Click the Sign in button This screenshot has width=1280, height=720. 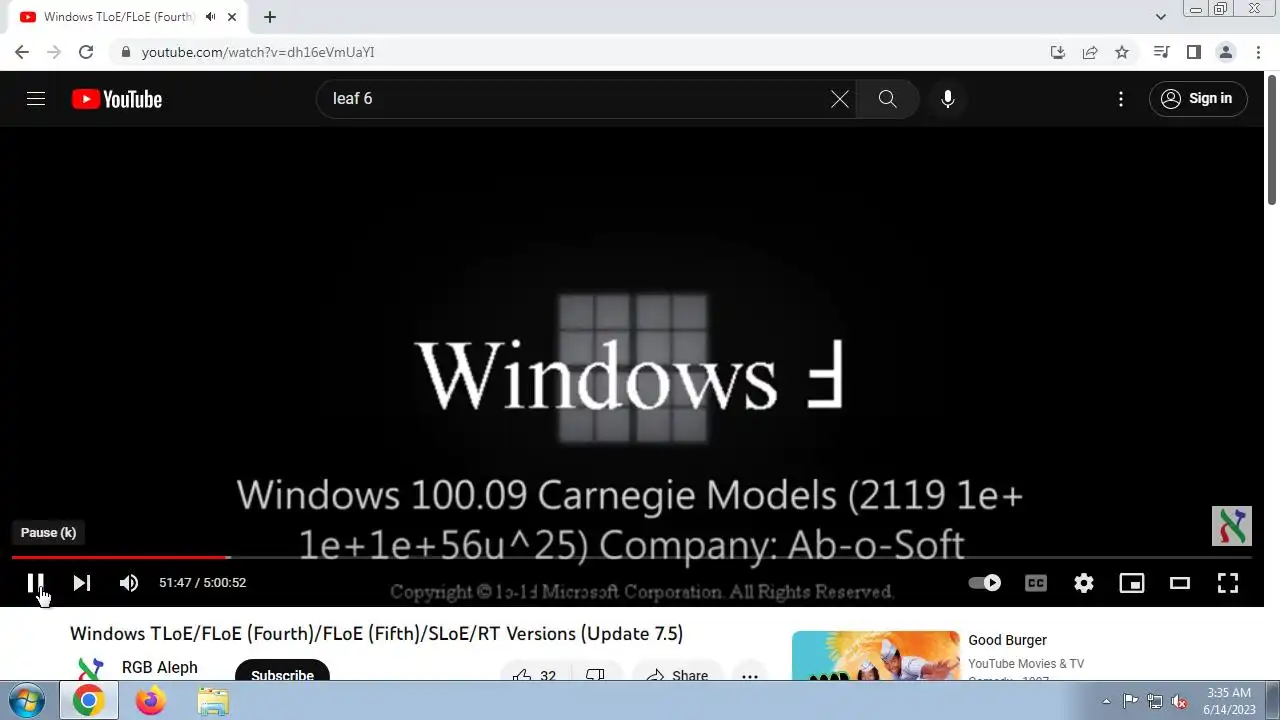pyautogui.click(x=1198, y=99)
